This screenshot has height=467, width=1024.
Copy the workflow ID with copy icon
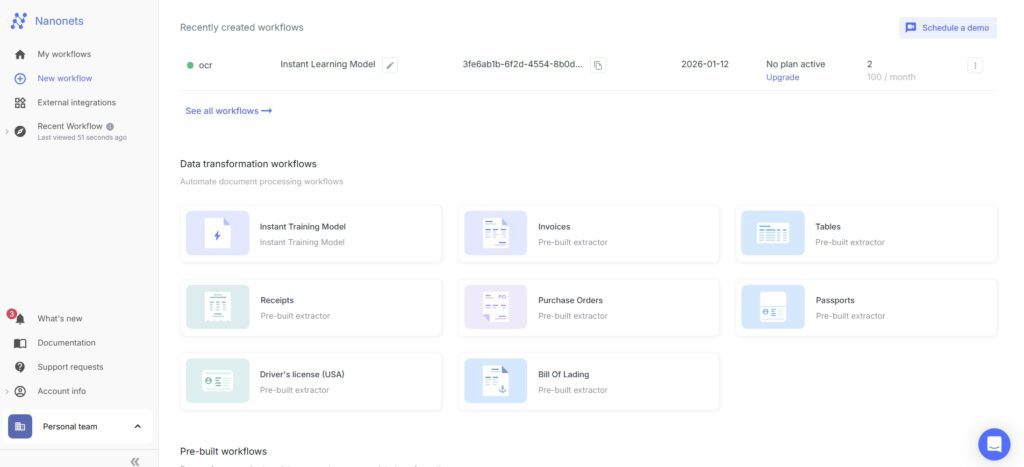598,65
